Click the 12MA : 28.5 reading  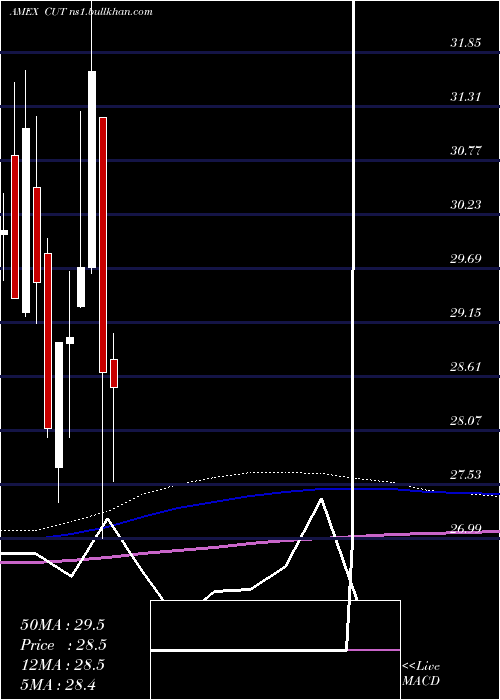click(x=62, y=665)
